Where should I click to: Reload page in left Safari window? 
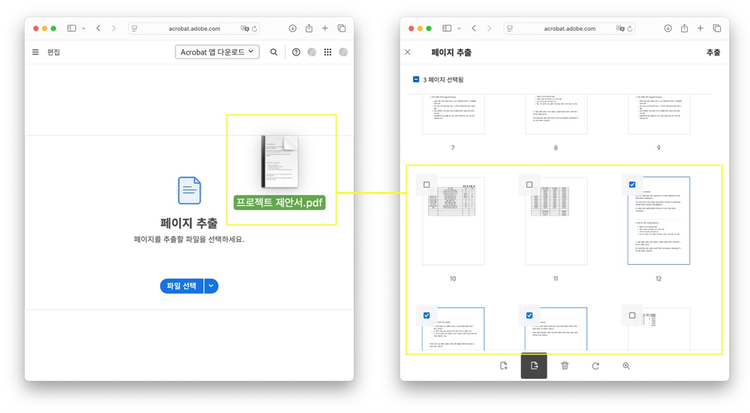point(254,29)
